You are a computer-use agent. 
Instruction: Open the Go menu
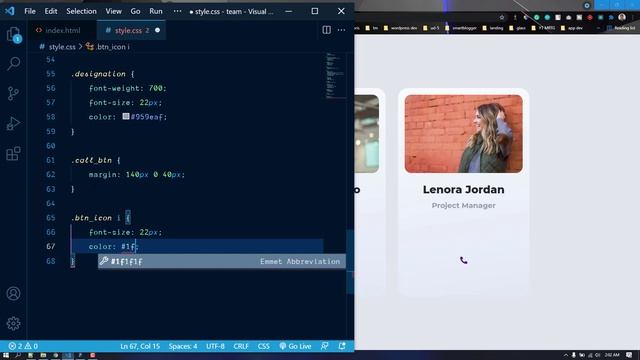point(135,11)
